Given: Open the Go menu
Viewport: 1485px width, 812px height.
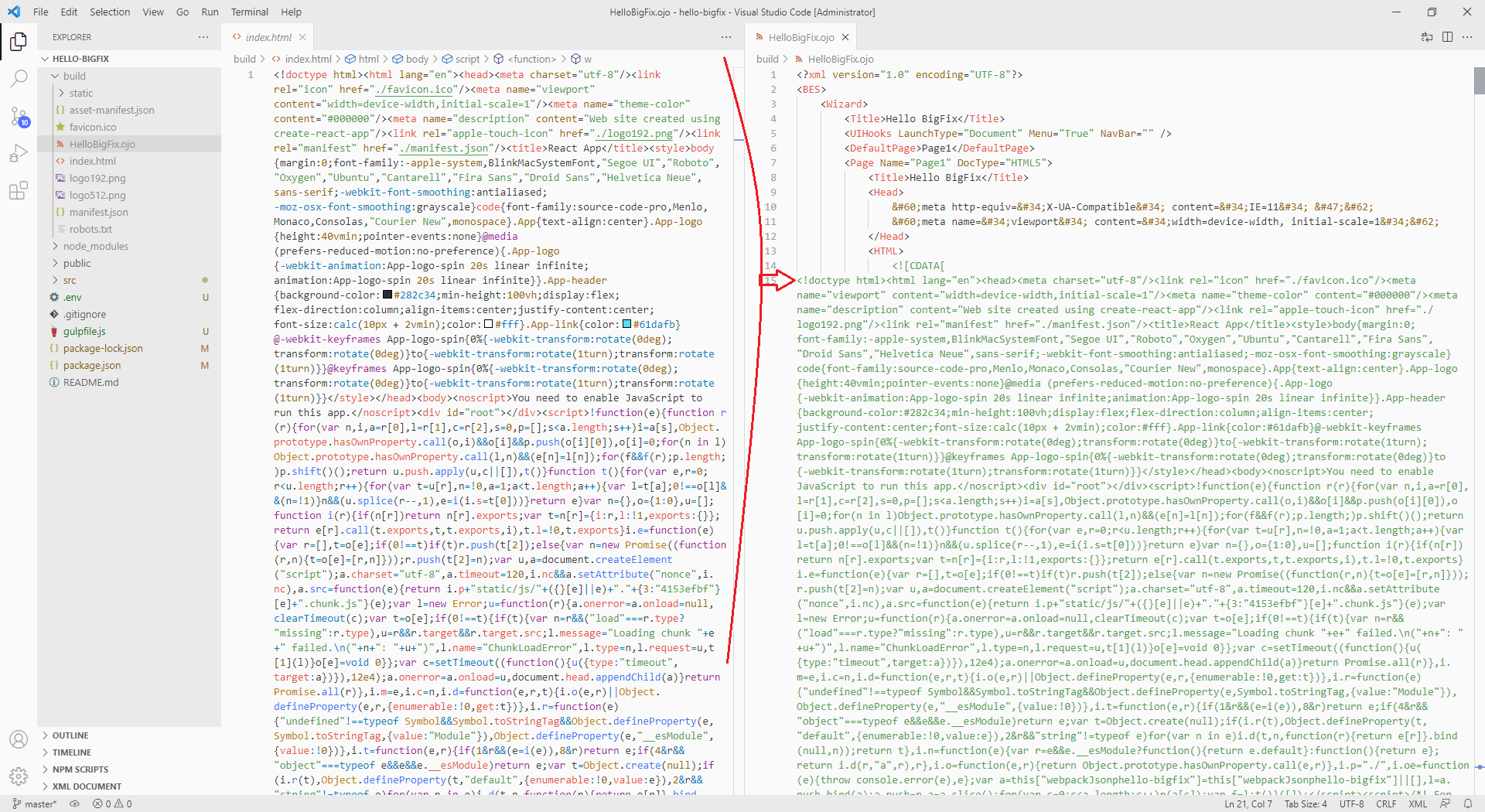Looking at the screenshot, I should tap(183, 12).
